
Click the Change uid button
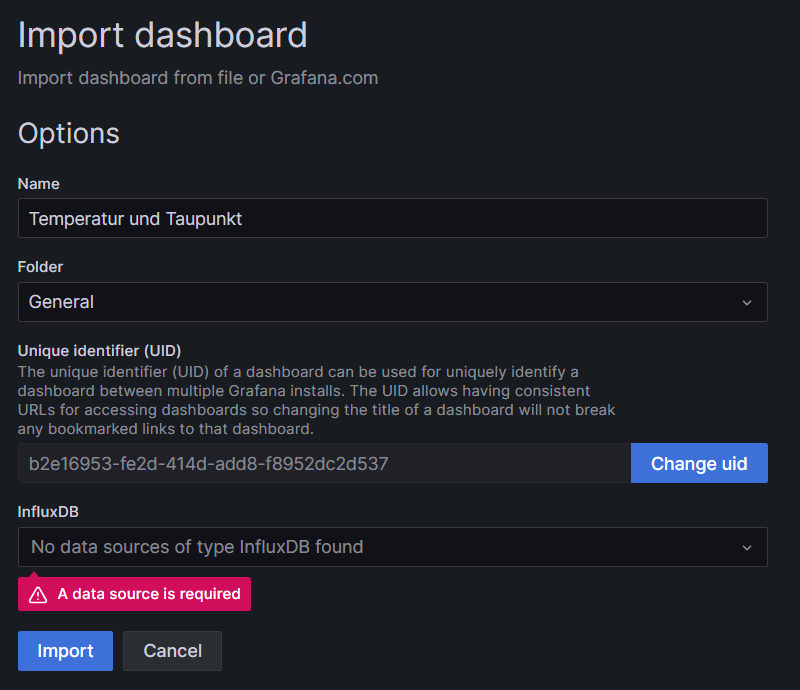pyautogui.click(x=699, y=463)
